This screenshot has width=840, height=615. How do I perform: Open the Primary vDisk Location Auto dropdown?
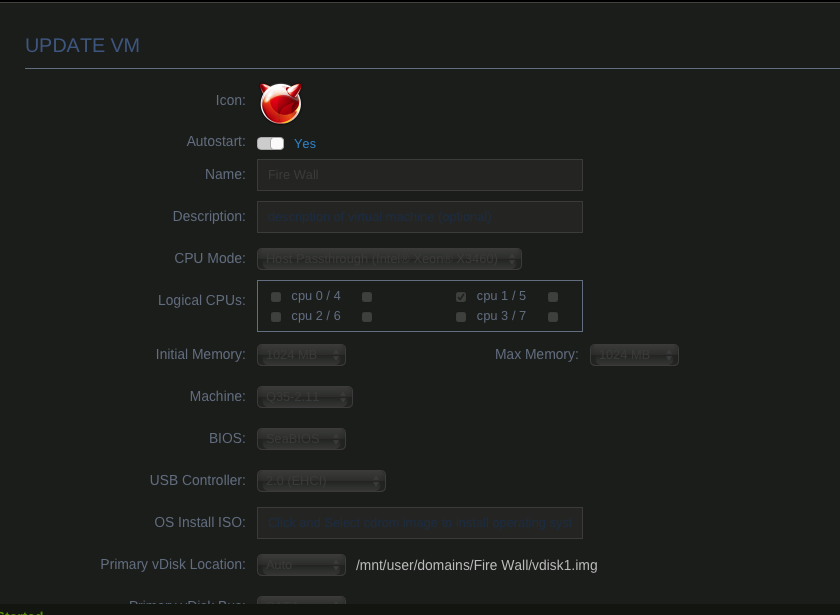(302, 565)
